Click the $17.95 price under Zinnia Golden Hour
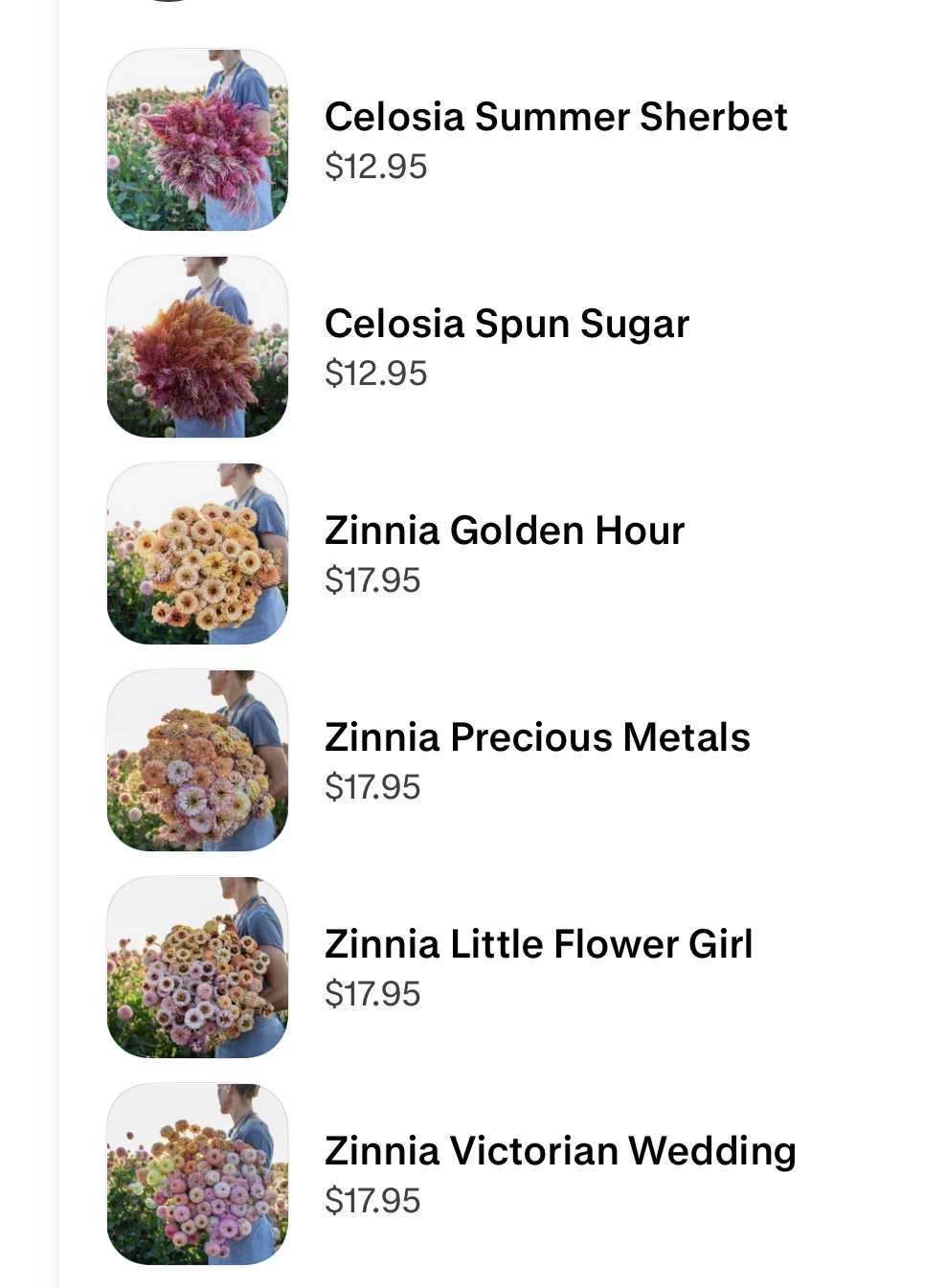This screenshot has height=1288, width=946. click(x=372, y=580)
